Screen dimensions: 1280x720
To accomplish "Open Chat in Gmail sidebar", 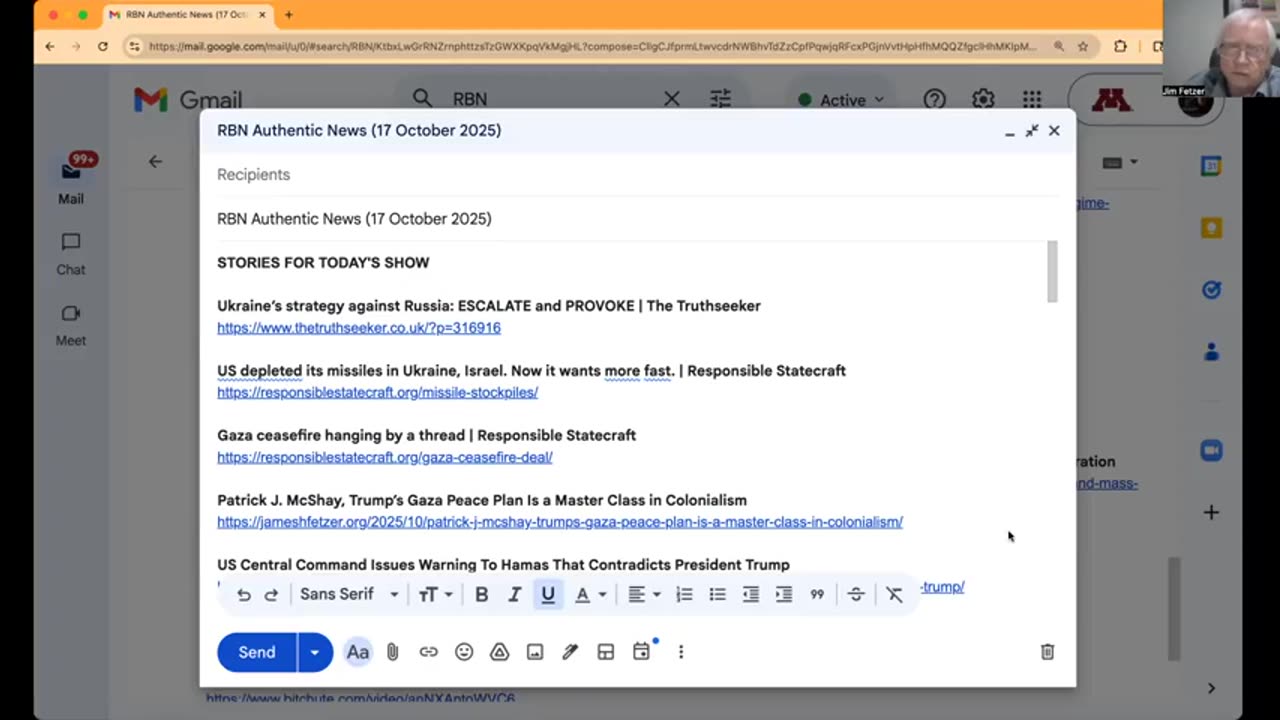I will 70,254.
